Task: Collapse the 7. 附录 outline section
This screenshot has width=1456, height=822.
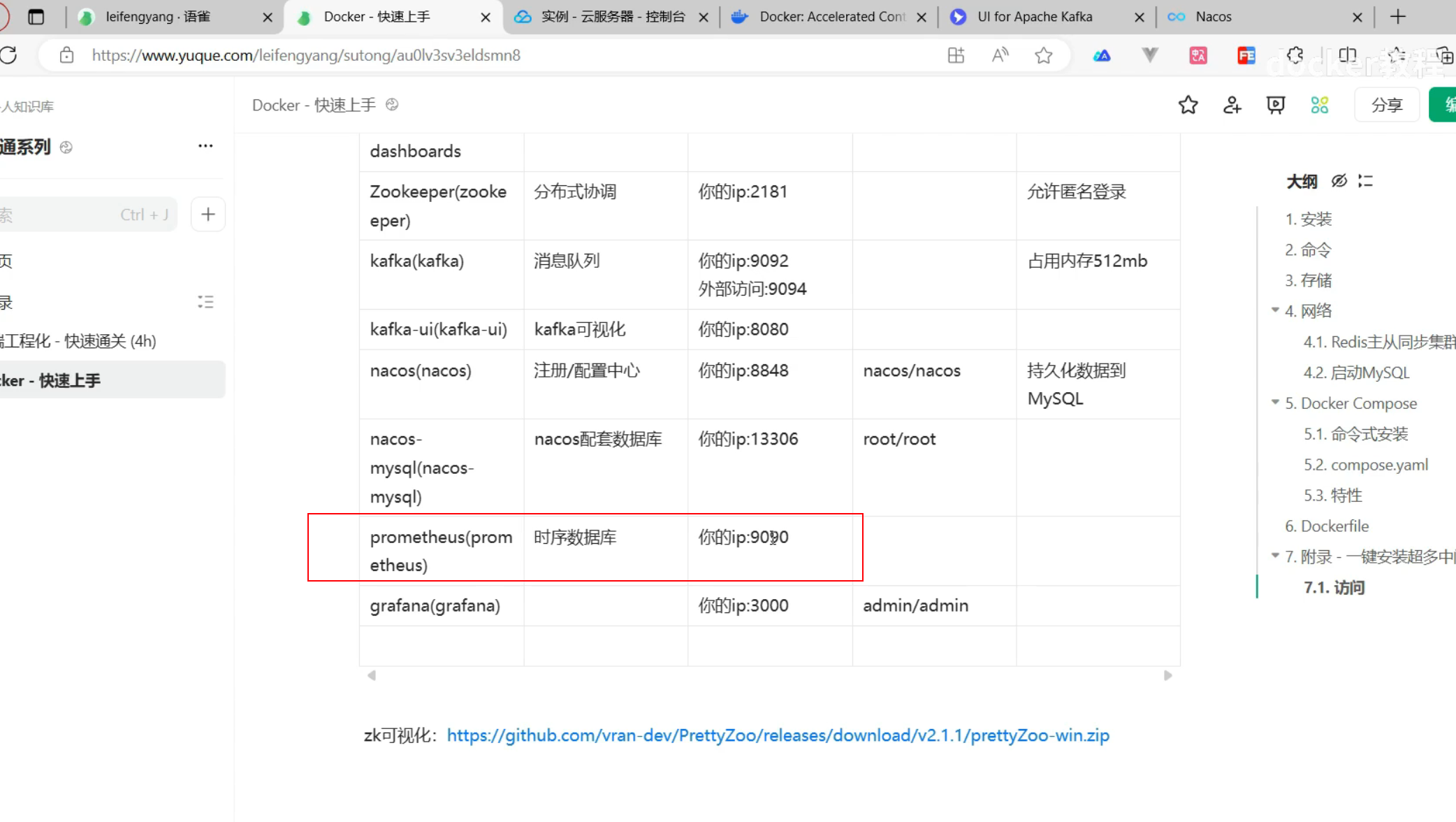Action: (1275, 556)
